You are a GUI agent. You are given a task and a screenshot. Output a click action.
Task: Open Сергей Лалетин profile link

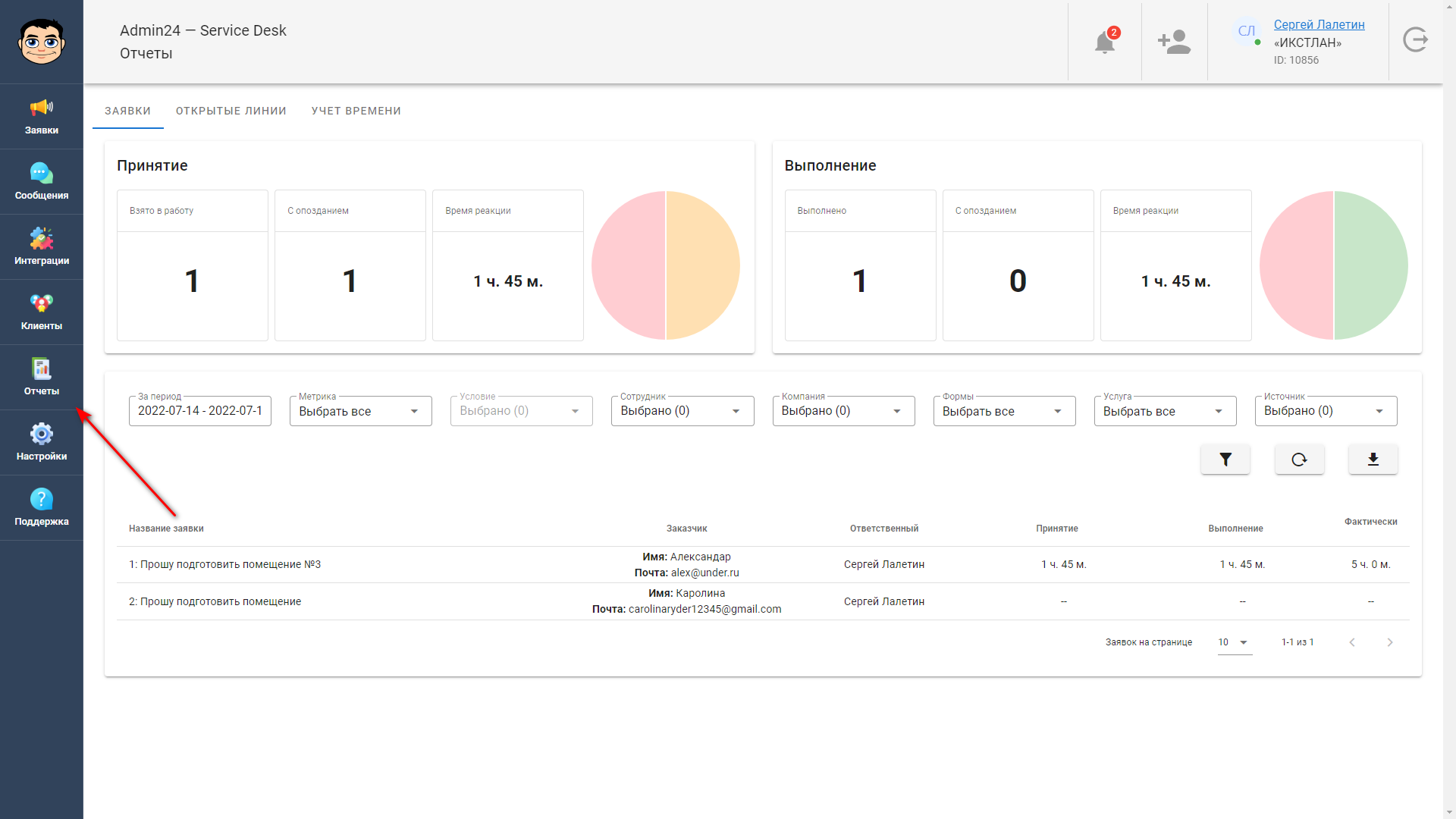1319,24
